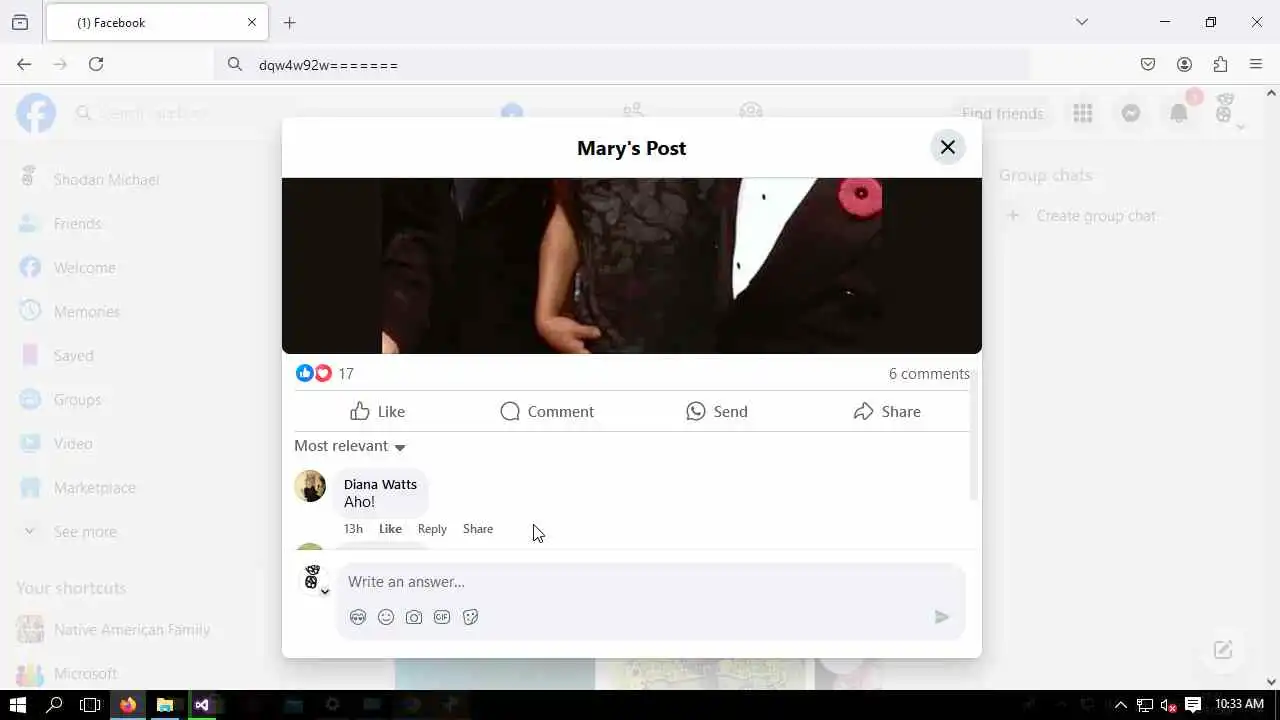Insert an avatar sticker in comment
The height and width of the screenshot is (720, 1280).
pos(358,617)
